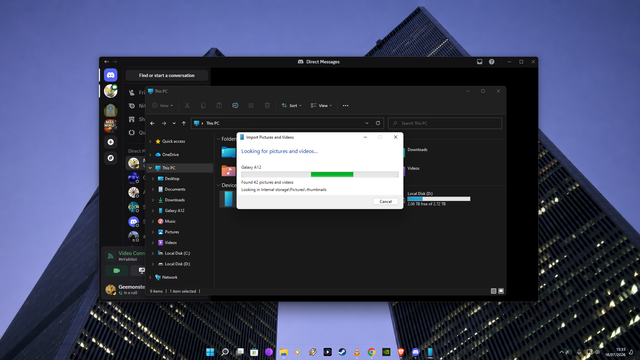This screenshot has height=360, width=640.
Task: Click "Found 42 pictures and videos" text
Action: click(267, 182)
